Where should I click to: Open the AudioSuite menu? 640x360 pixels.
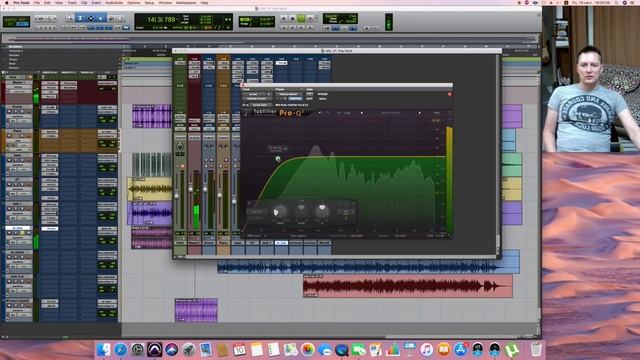tap(114, 2)
